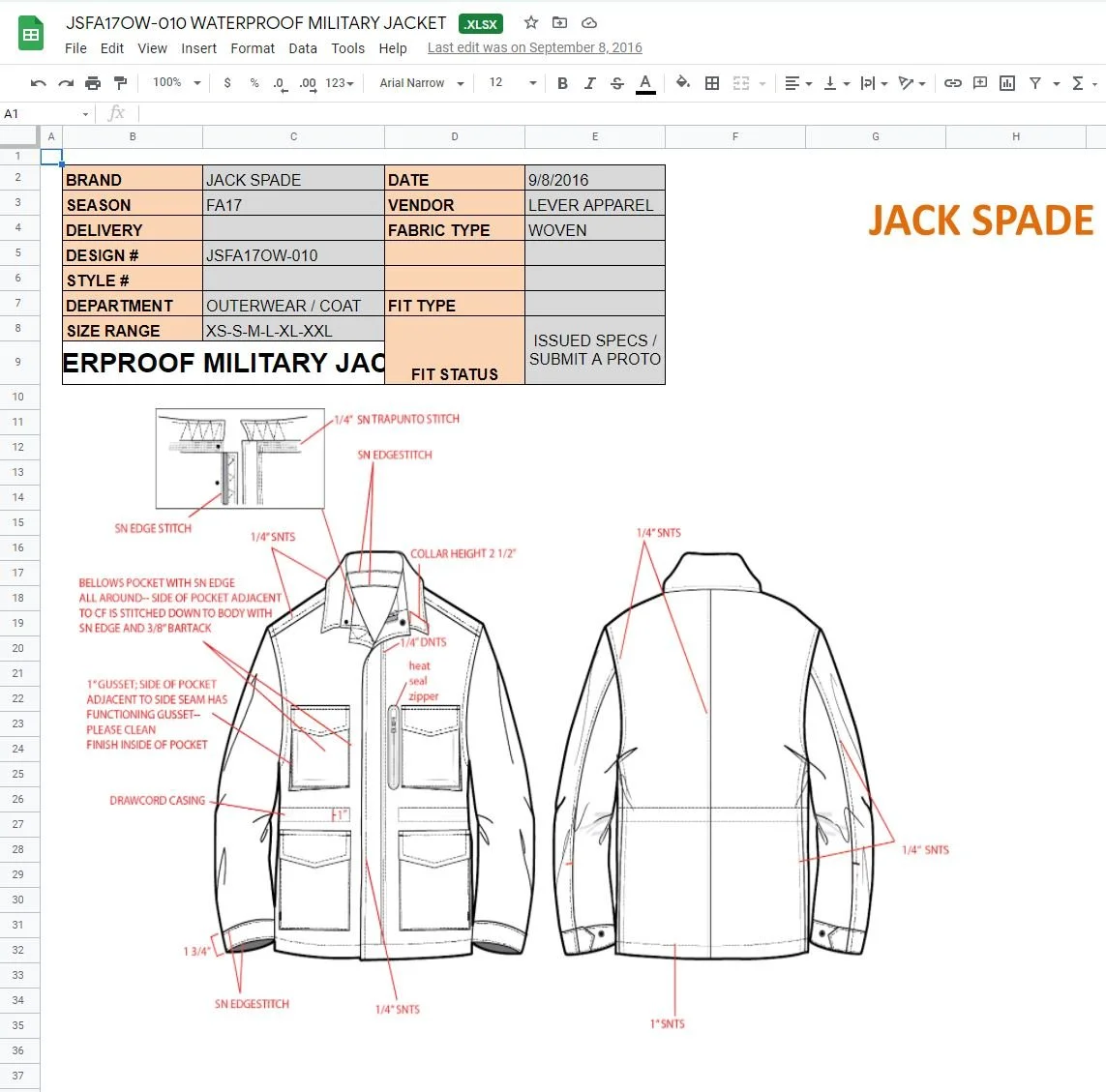This screenshot has height=1092, width=1106.
Task: Toggle strikethrough formatting
Action: click(617, 83)
